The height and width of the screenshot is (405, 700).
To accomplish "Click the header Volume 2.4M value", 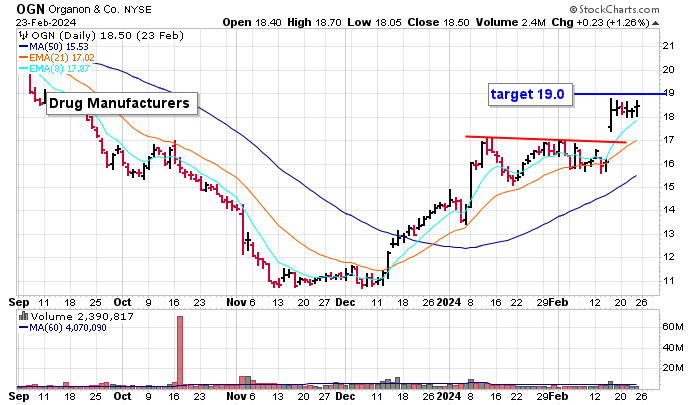I will point(510,22).
